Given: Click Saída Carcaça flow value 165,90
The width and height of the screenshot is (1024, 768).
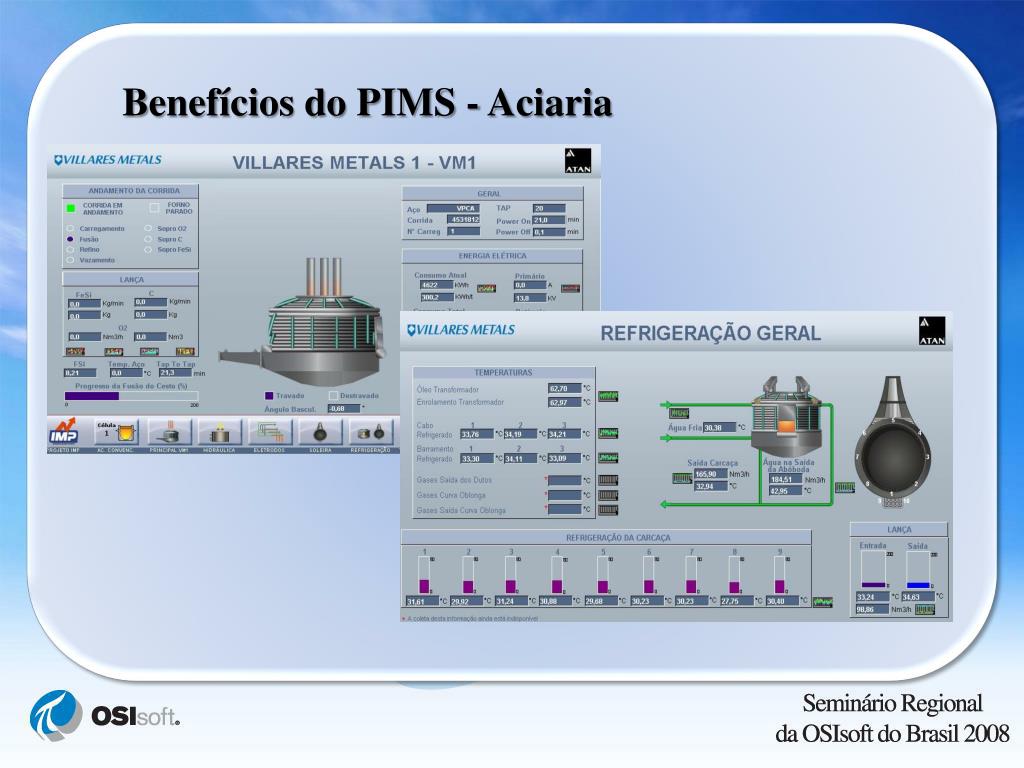Looking at the screenshot, I should (710, 474).
